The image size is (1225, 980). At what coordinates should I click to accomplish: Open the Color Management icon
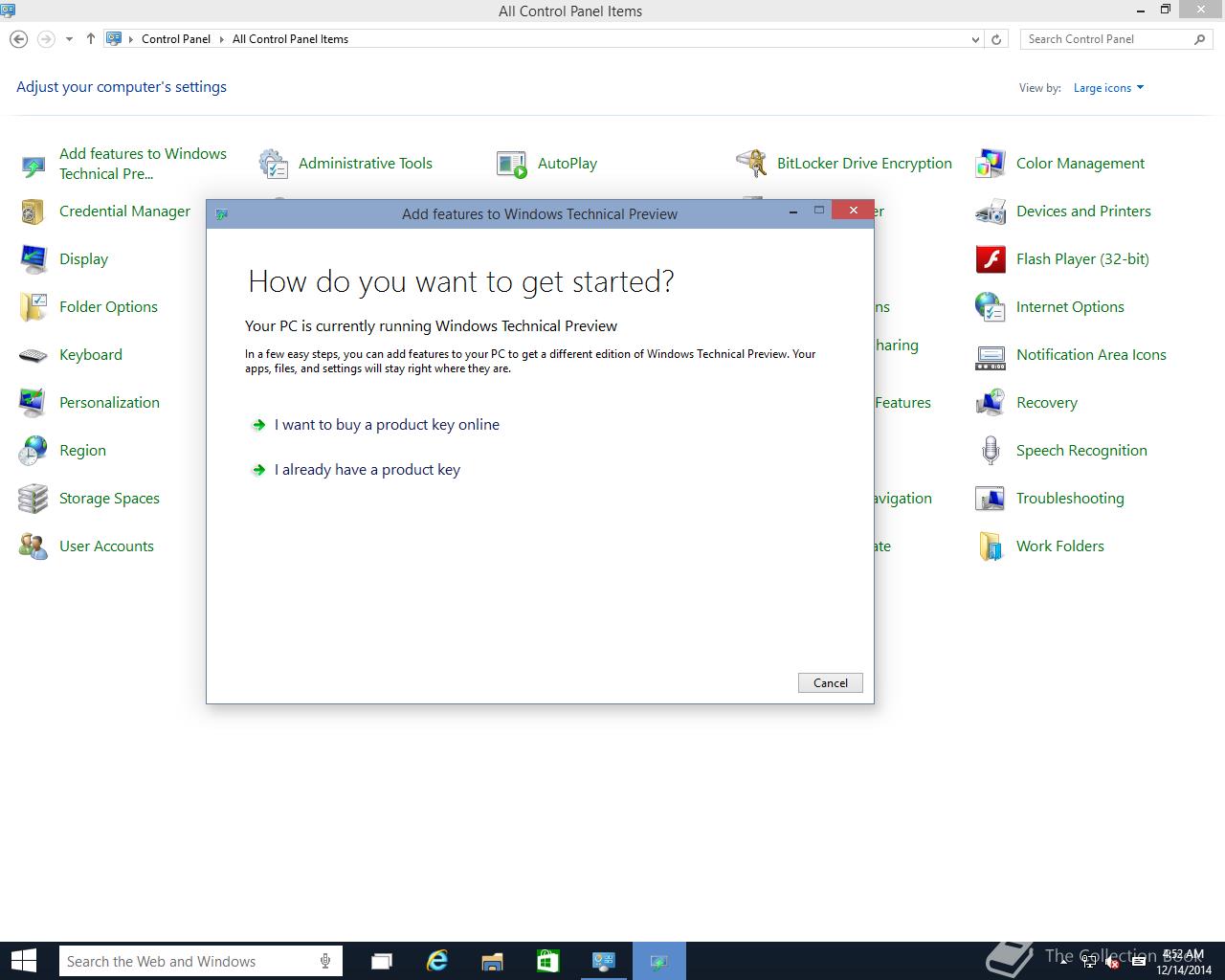[x=991, y=164]
